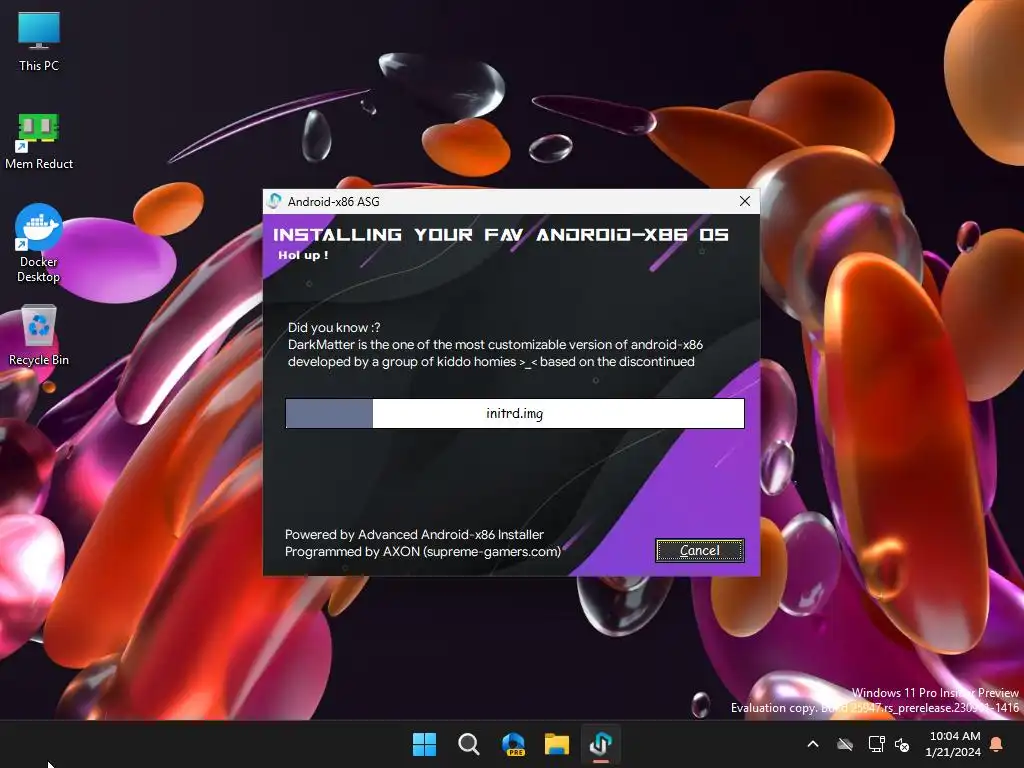The height and width of the screenshot is (768, 1024).
Task: Click the muted volume tray icon
Action: pyautogui.click(x=902, y=744)
